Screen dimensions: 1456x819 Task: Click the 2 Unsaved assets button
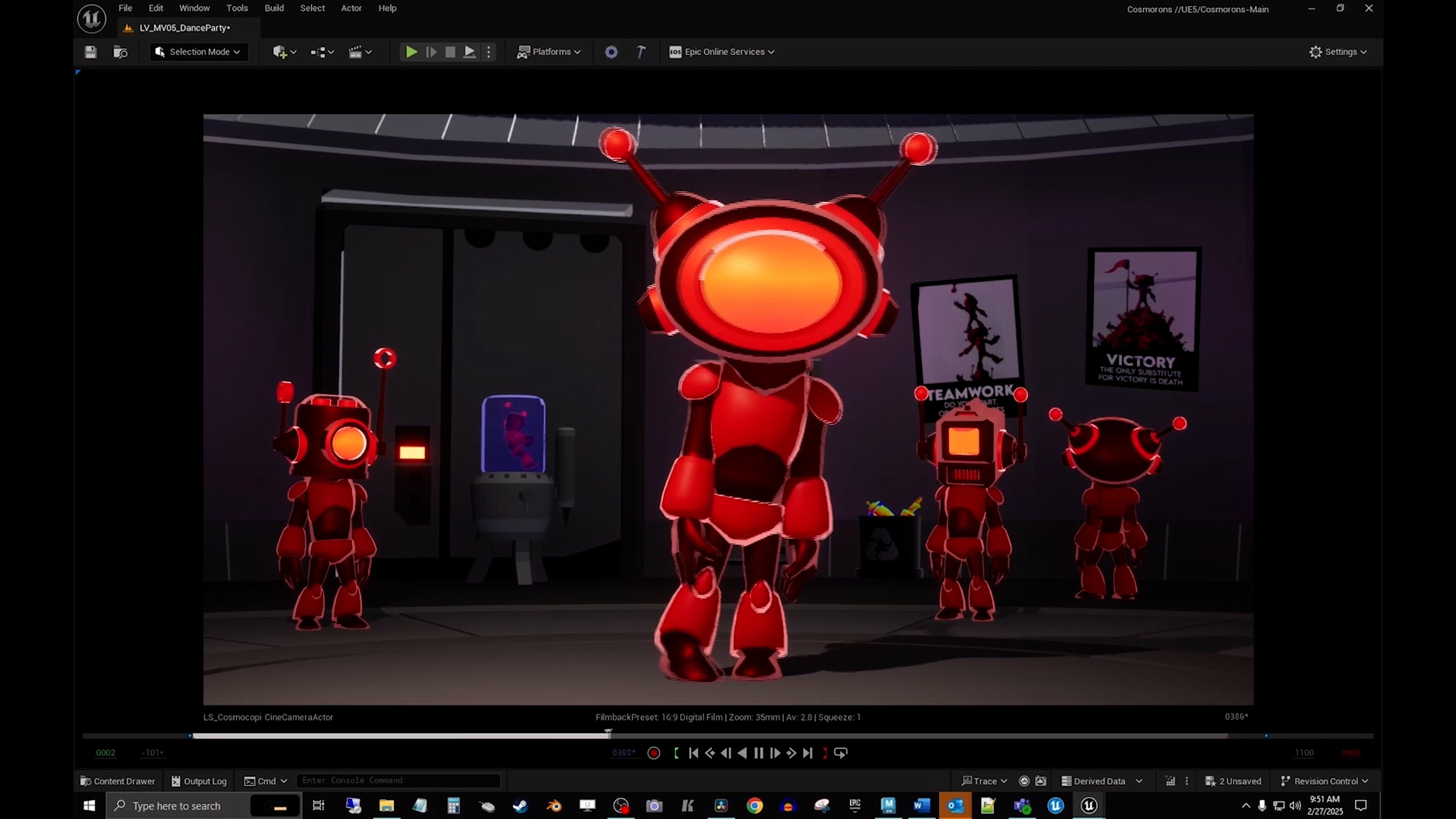(1233, 781)
